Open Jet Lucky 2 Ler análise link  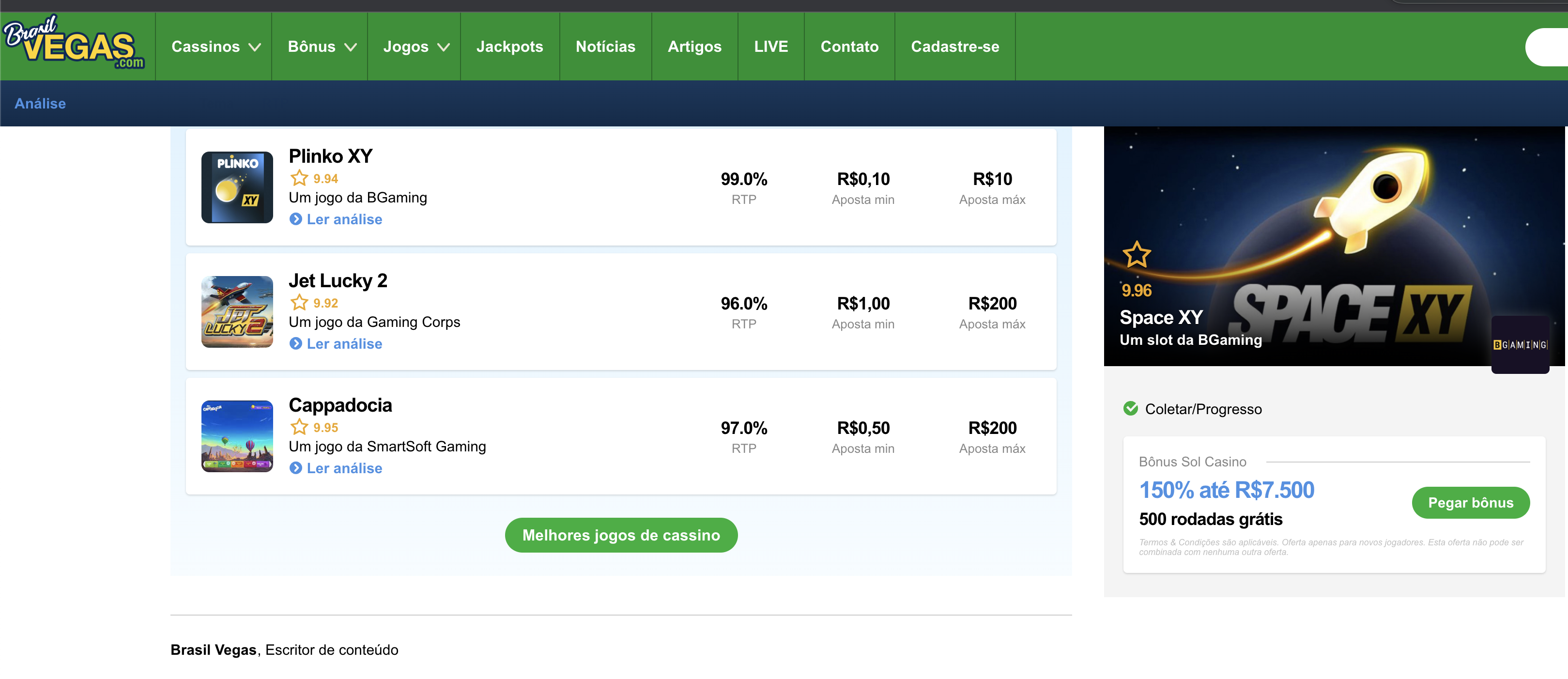[344, 344]
